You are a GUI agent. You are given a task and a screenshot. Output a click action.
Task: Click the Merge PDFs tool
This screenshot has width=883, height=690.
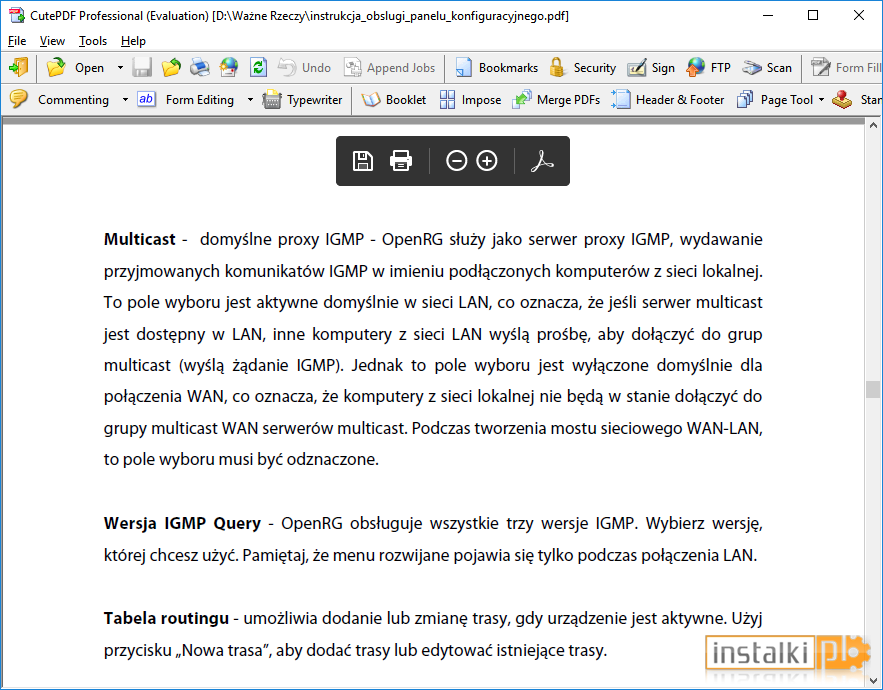pyautogui.click(x=555, y=100)
